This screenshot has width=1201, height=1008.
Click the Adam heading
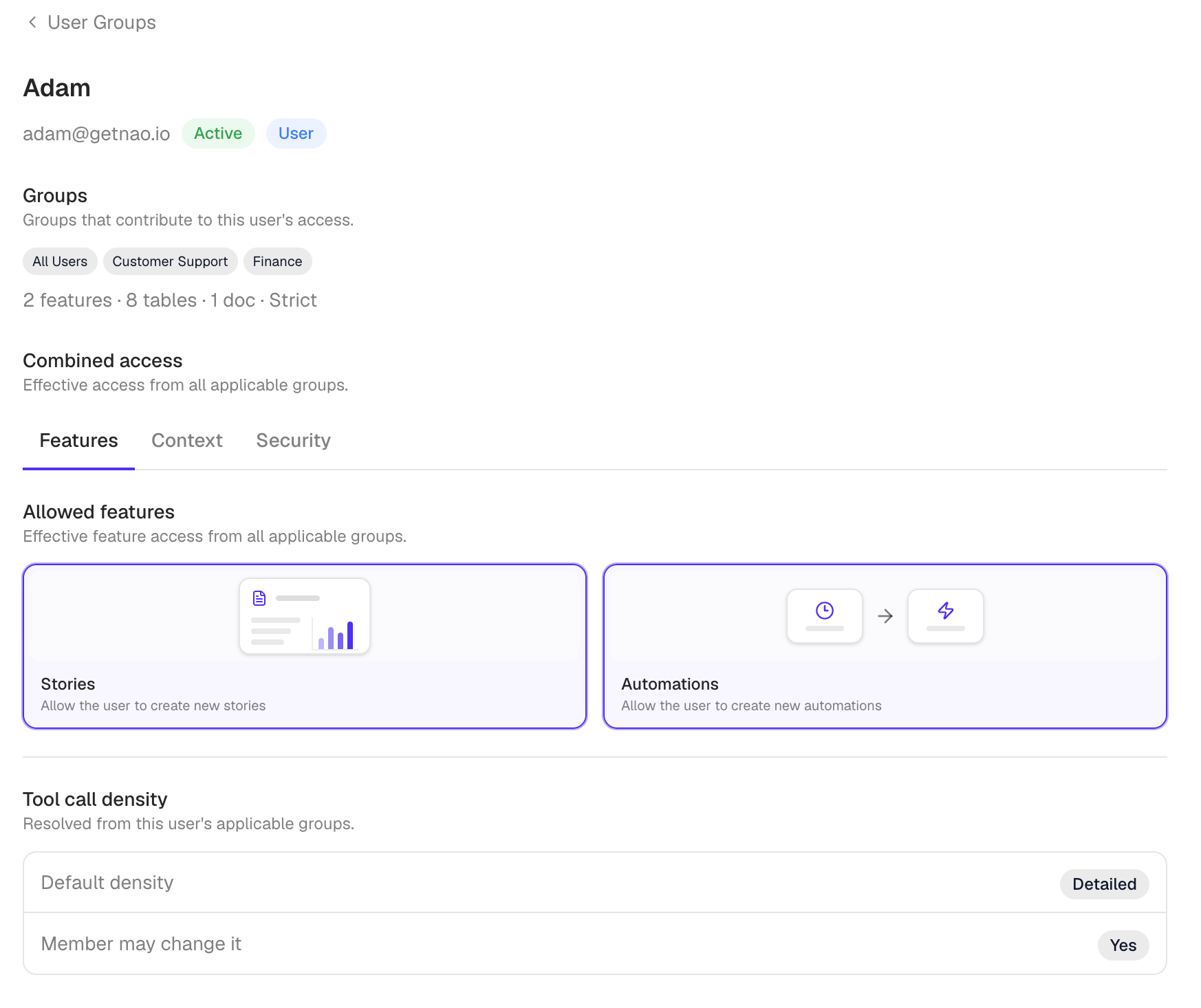57,88
